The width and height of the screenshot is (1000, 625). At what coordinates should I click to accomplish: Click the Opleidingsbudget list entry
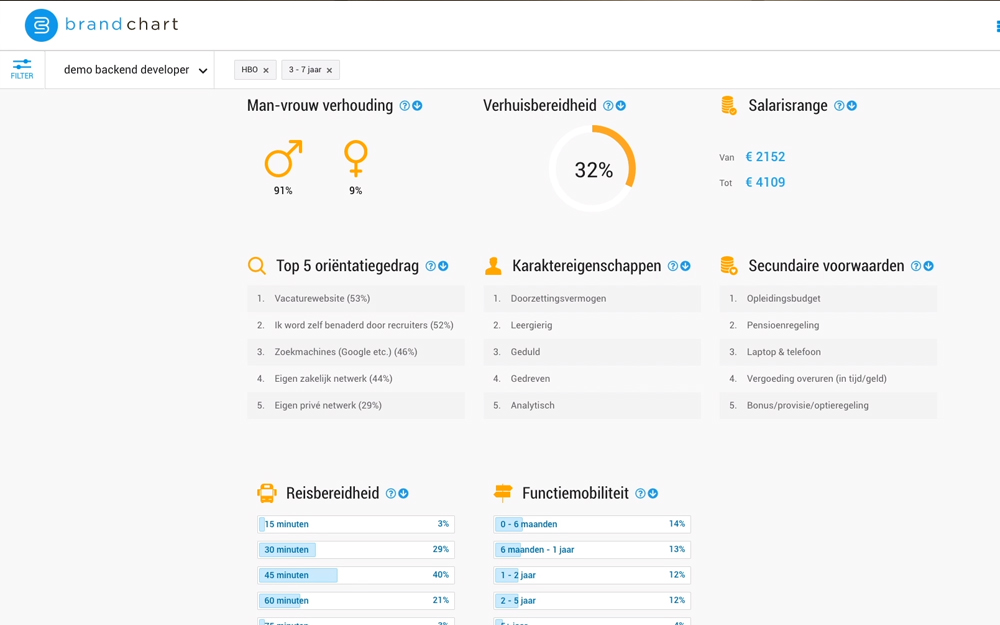click(x=828, y=298)
